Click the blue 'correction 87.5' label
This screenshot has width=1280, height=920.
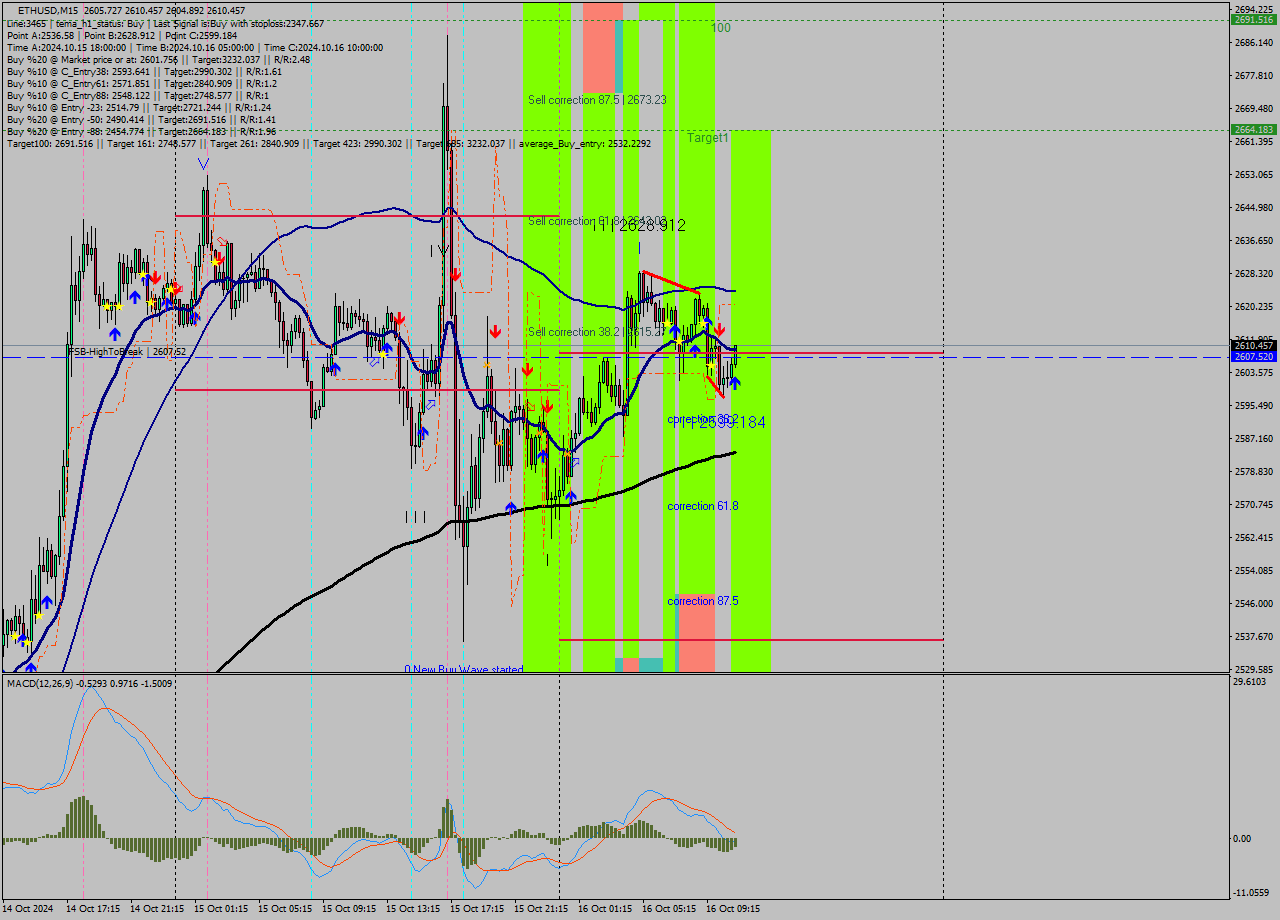pyautogui.click(x=703, y=601)
